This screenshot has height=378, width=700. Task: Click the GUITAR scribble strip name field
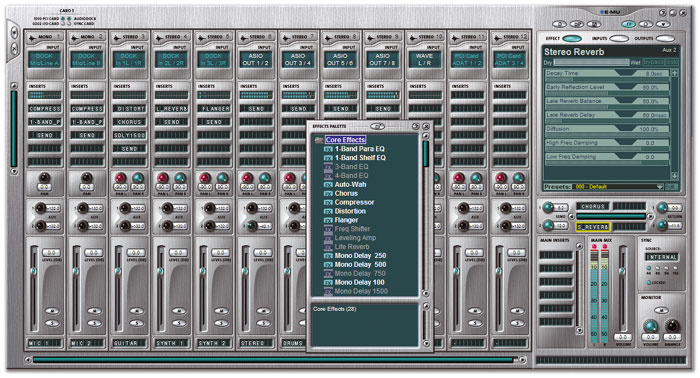129,343
